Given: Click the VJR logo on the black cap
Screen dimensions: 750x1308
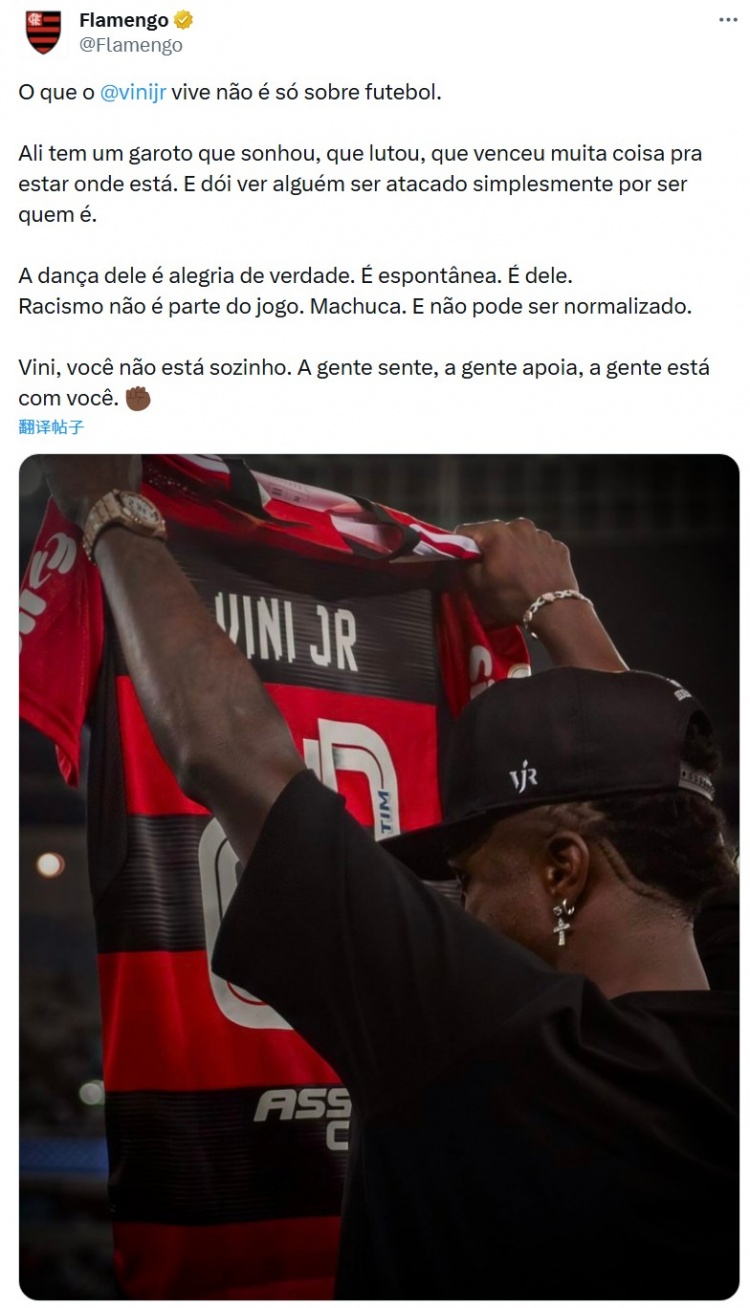Looking at the screenshot, I should pyautogui.click(x=523, y=774).
